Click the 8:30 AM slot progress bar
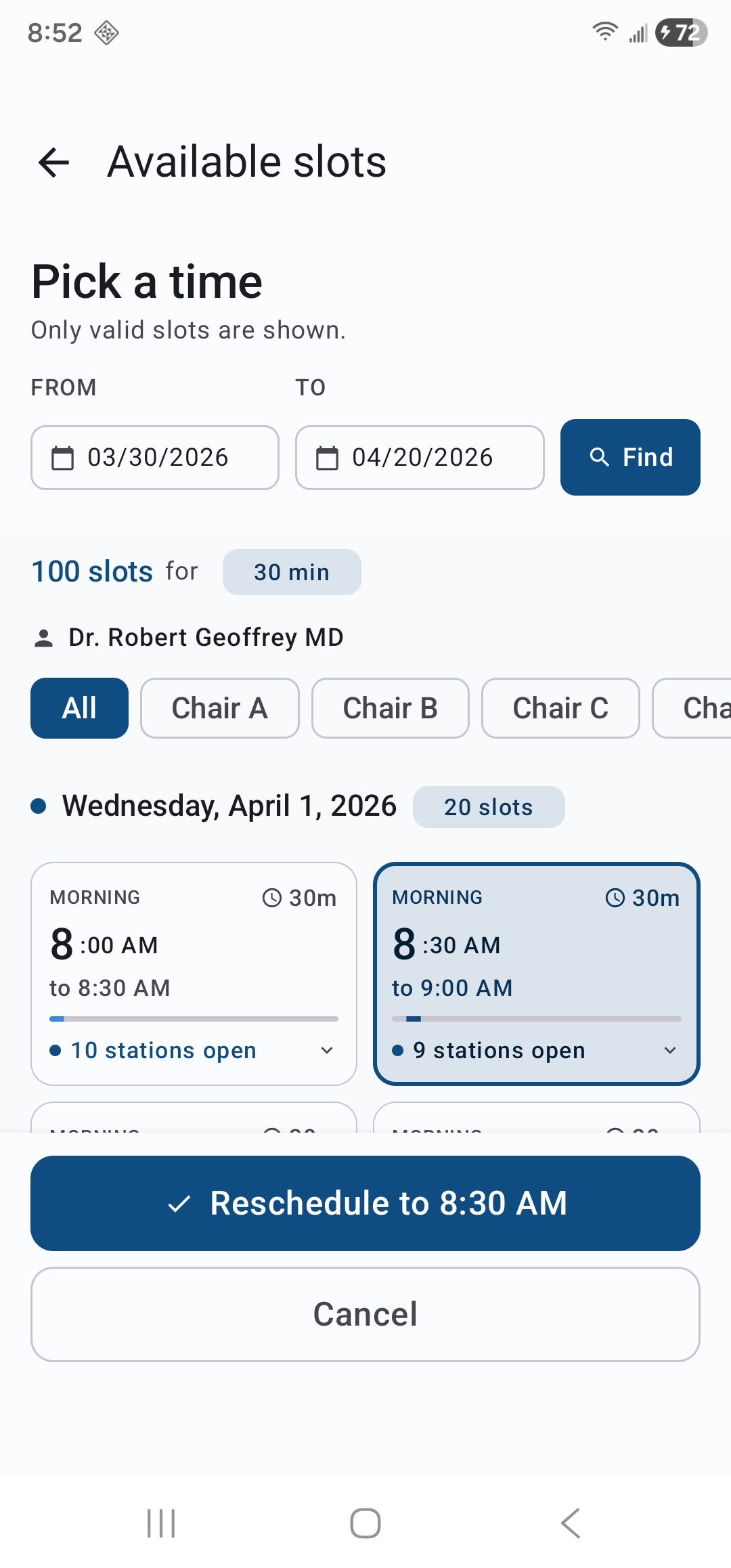Viewport: 731px width, 1568px height. [537, 1019]
